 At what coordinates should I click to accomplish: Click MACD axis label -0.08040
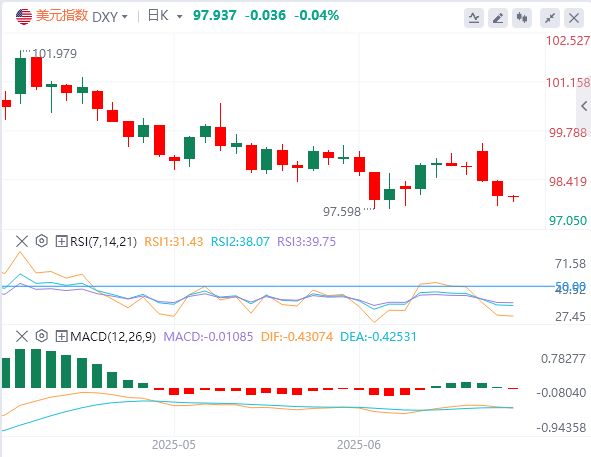(x=561, y=393)
